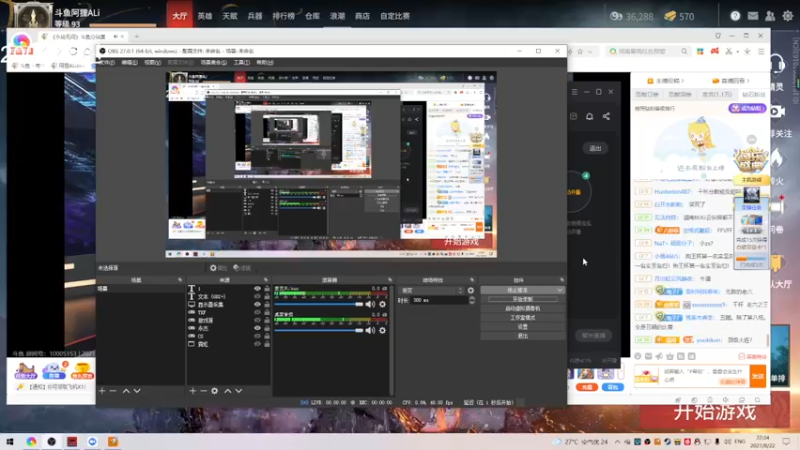Click the Settings button in OBS controls
Image resolution: width=800 pixels, height=450 pixels.
pos(522,327)
